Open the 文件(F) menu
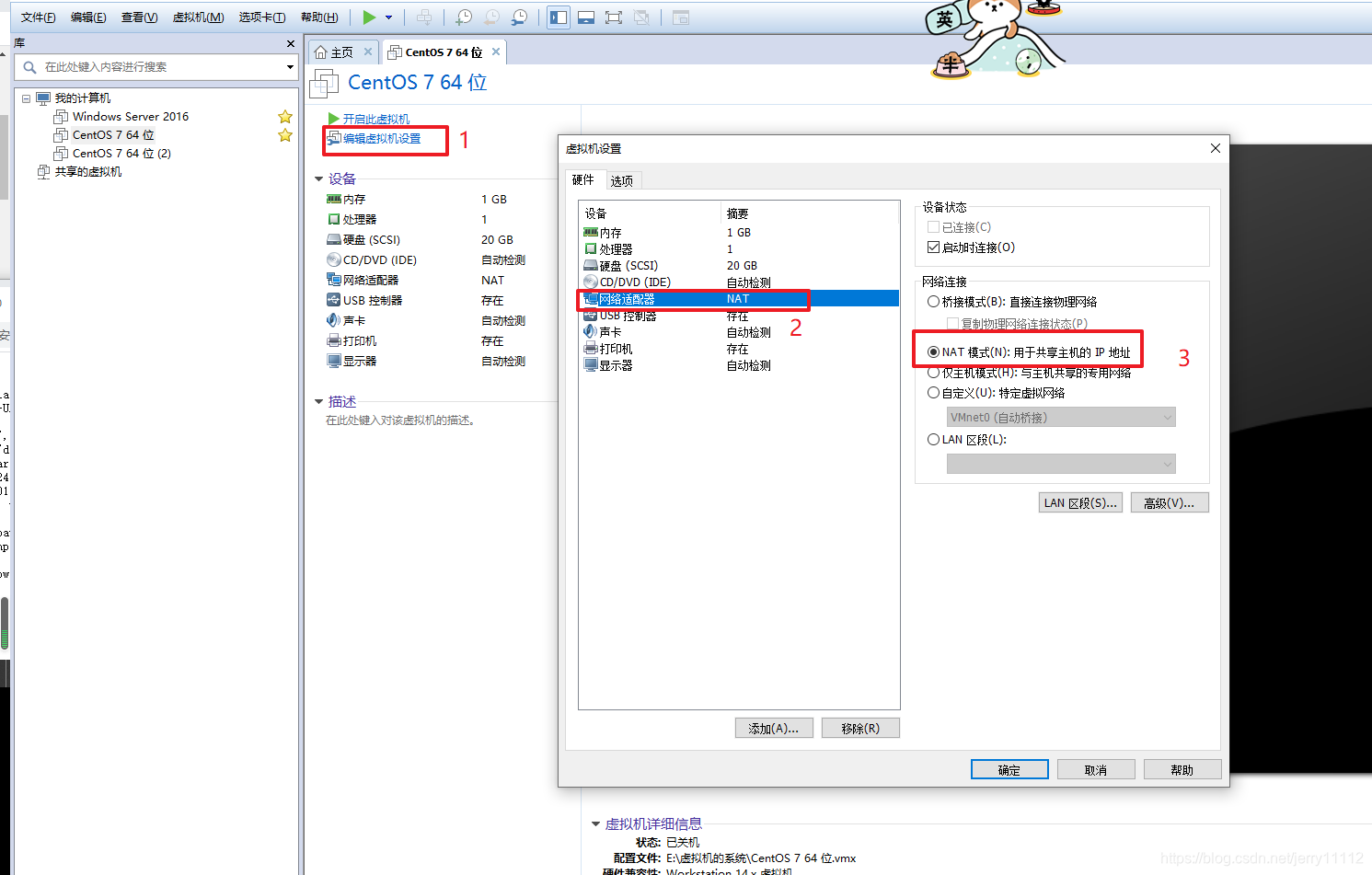 pos(38,17)
